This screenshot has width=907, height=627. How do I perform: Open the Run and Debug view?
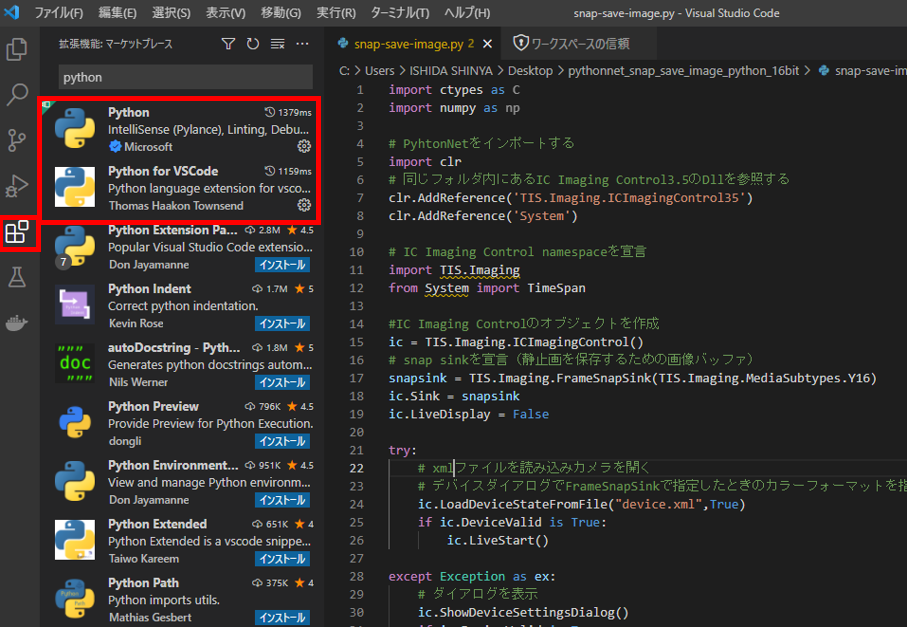(x=17, y=186)
